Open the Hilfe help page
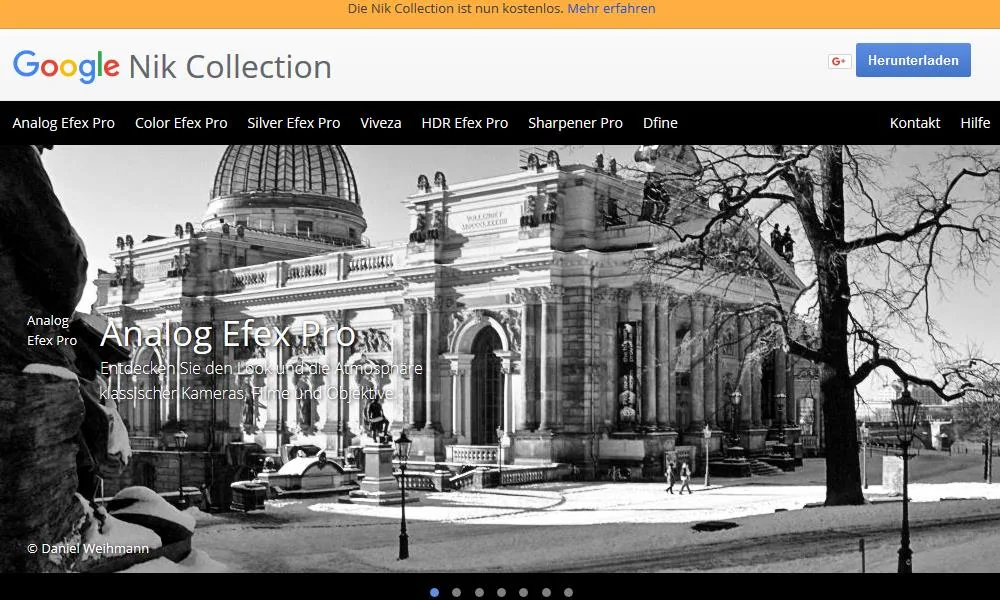This screenshot has width=1000, height=600. click(975, 123)
